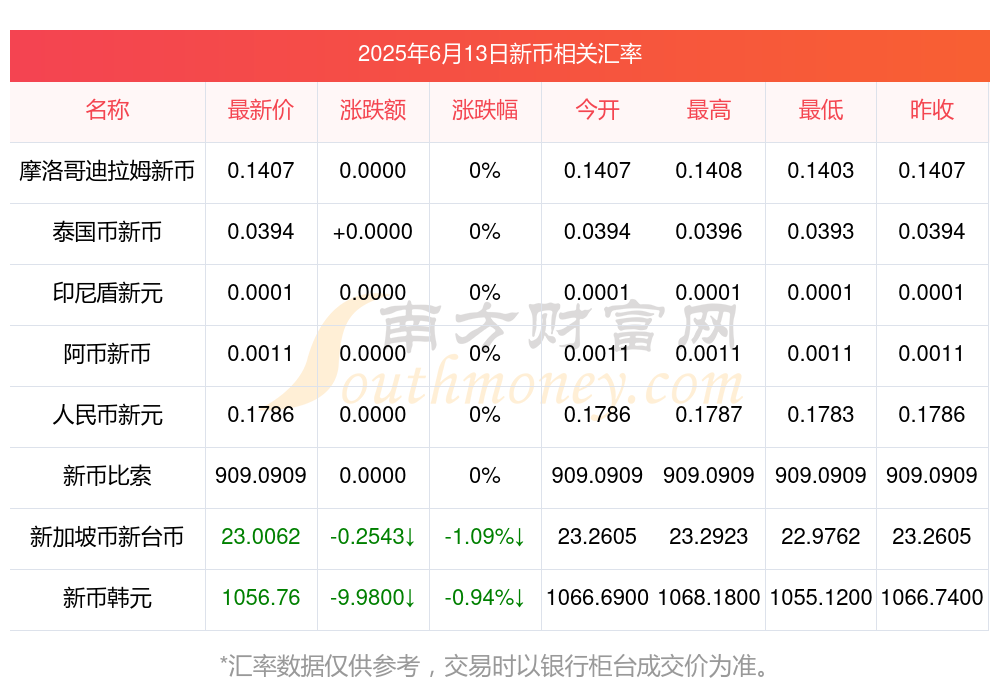
Task: Click the row name 人民币新元
Action: click(x=107, y=415)
